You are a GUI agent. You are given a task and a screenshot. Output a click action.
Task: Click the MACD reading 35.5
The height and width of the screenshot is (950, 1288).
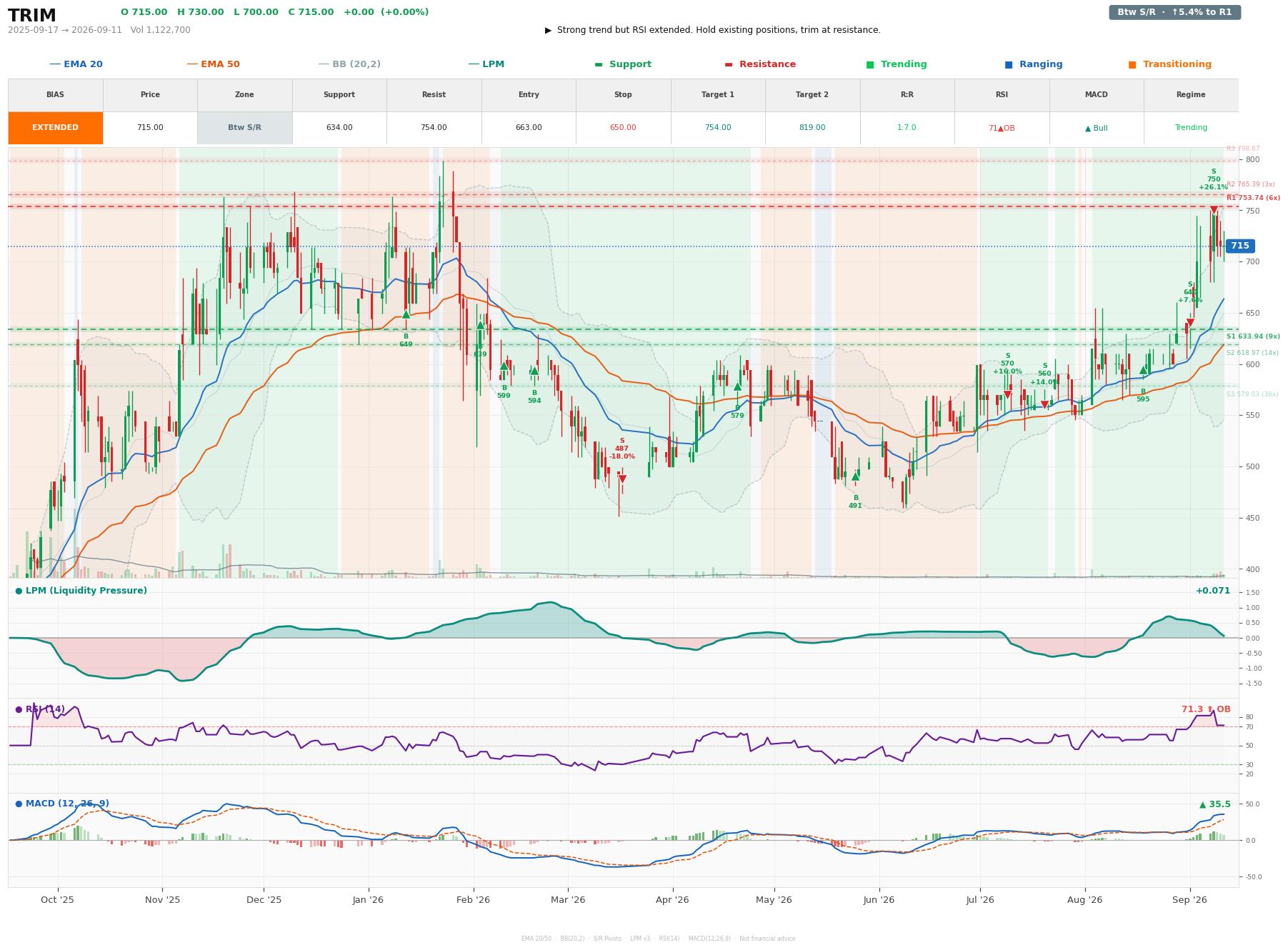1215,804
